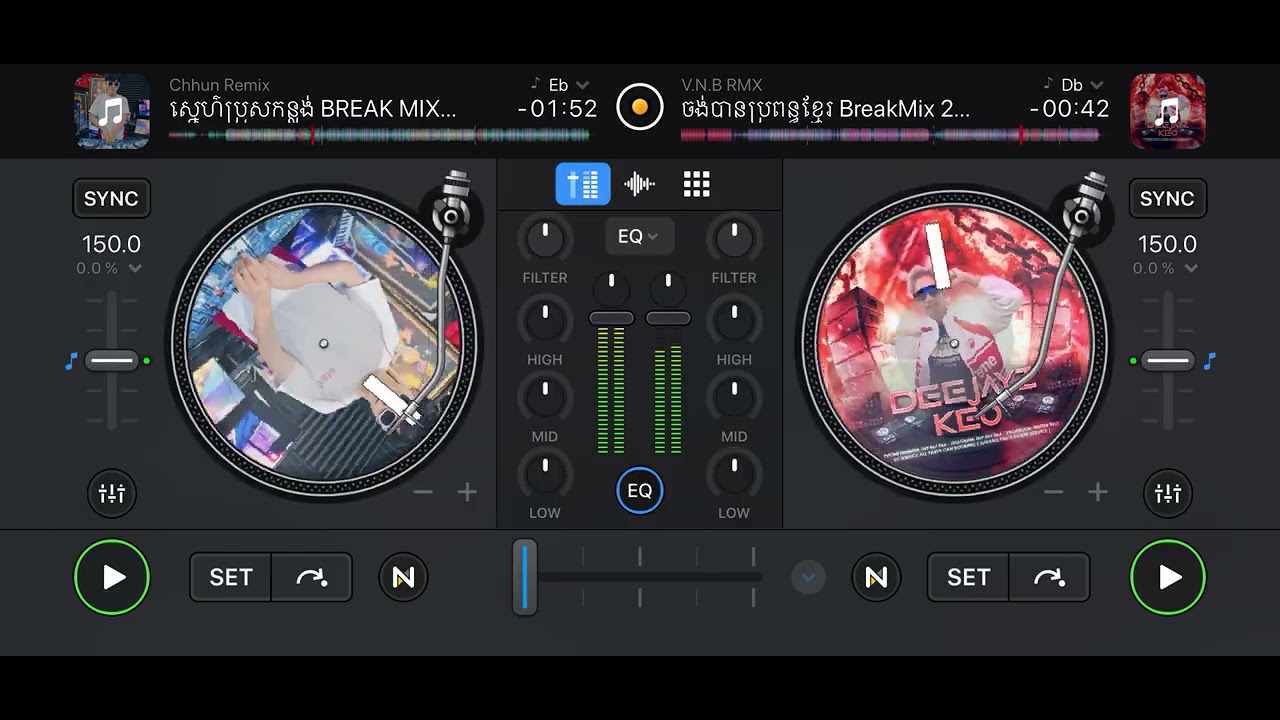Click the left FILTER knob
This screenshot has height=720, width=1280.
[545, 240]
